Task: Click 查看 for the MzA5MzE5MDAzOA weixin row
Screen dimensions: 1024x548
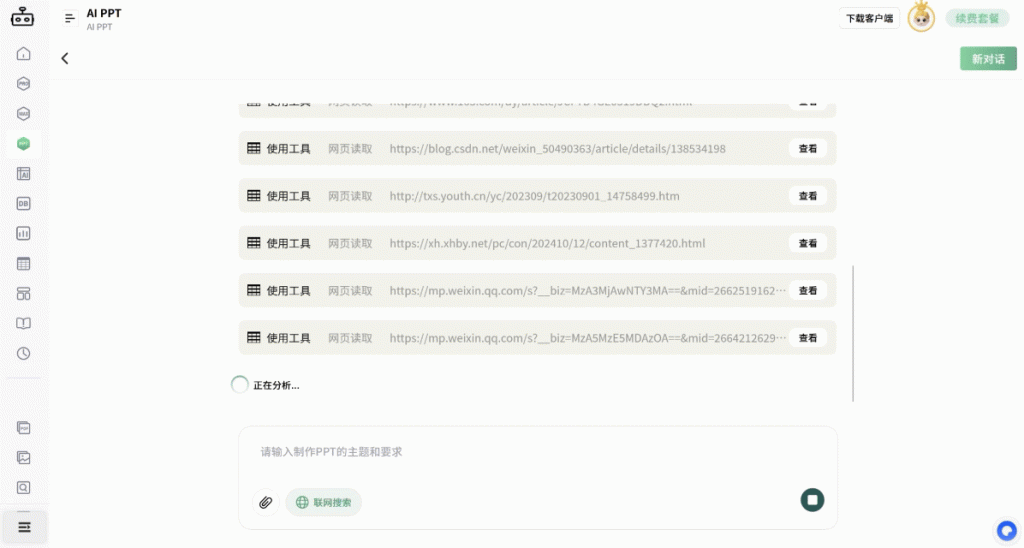Action: coord(808,338)
